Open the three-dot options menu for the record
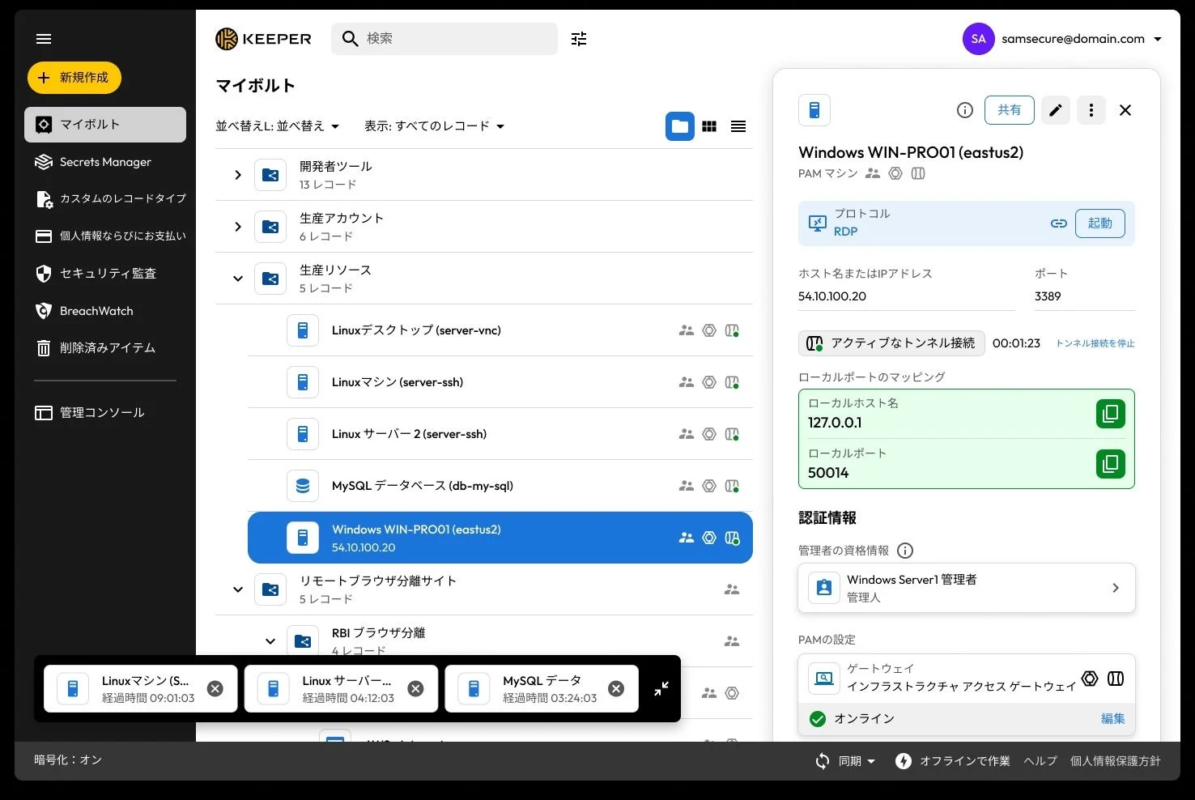This screenshot has height=800, width=1195. pyautogui.click(x=1091, y=110)
